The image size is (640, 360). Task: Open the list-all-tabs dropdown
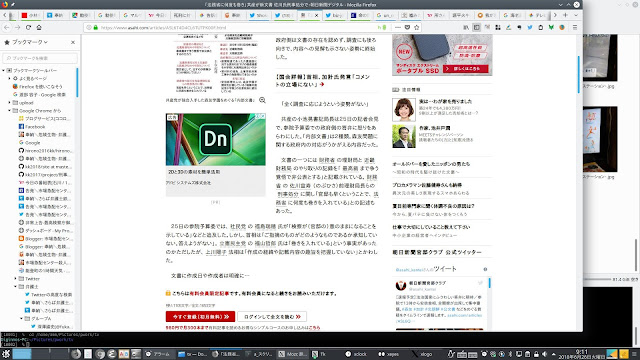(x=576, y=15)
